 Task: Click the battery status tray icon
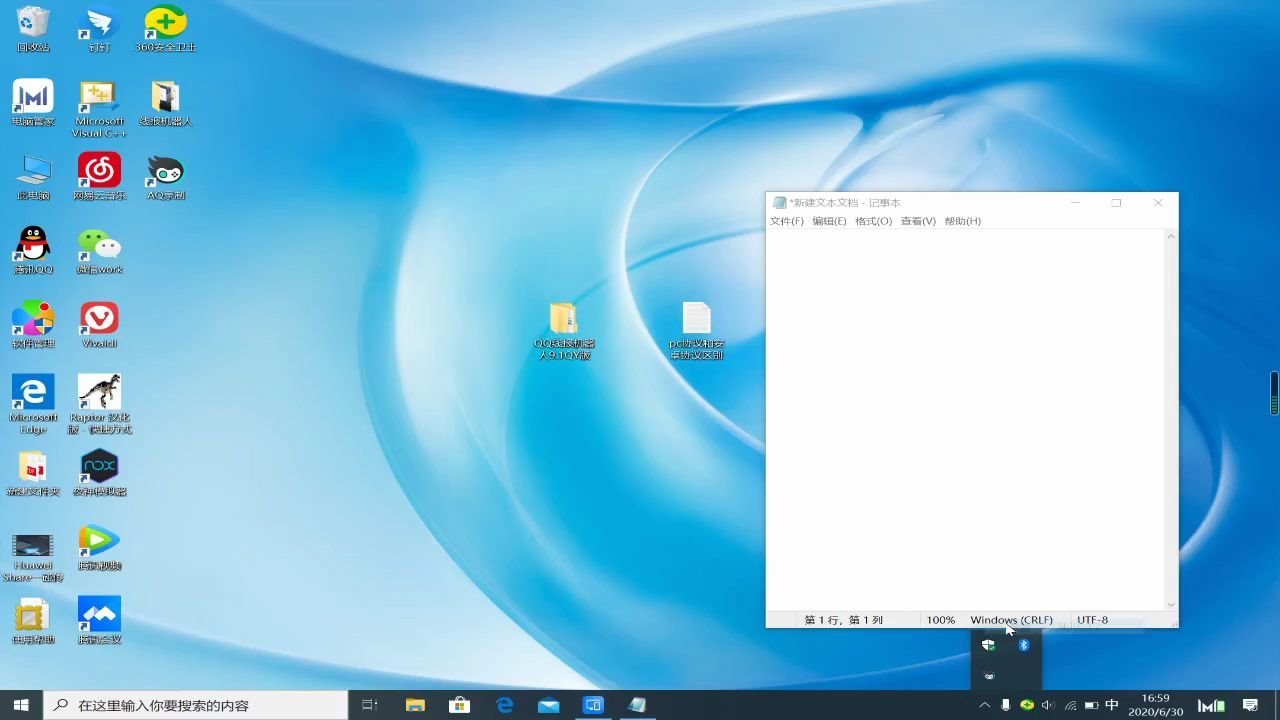coord(1091,705)
